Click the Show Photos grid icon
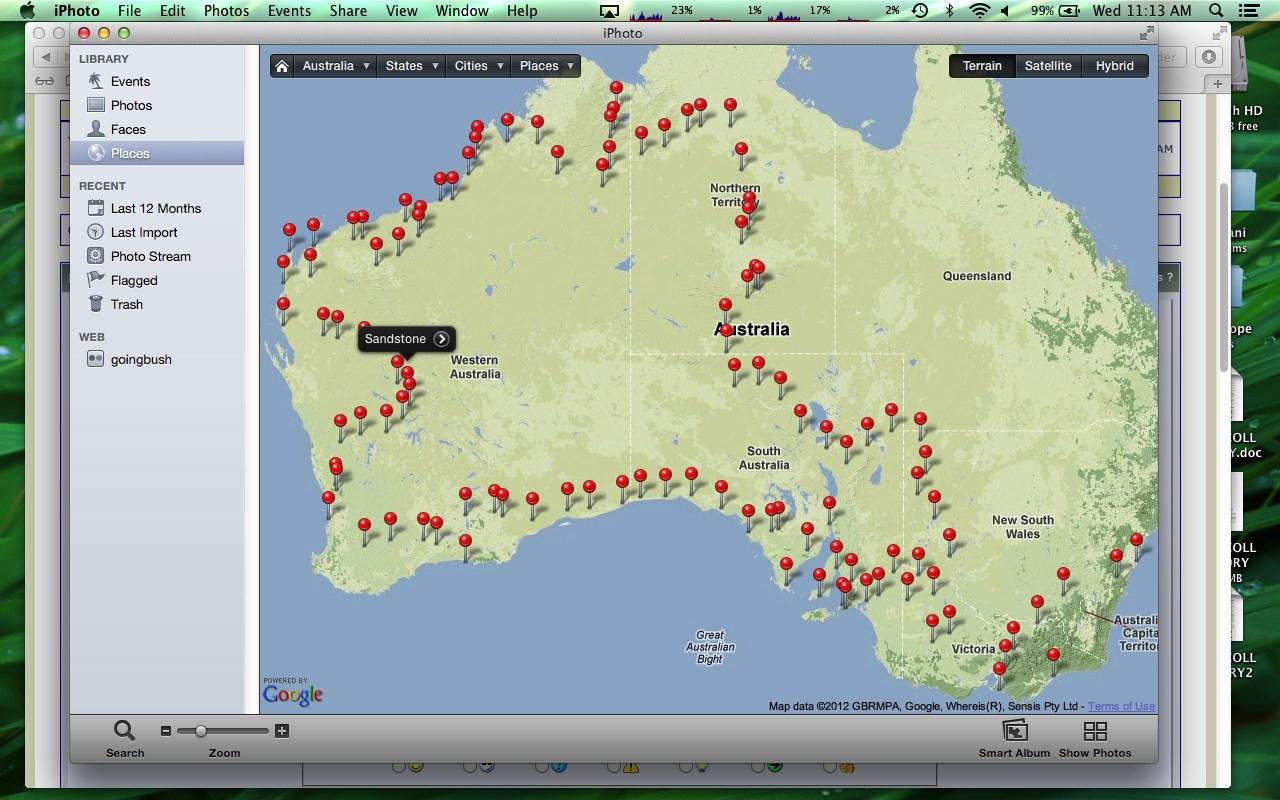 click(1095, 732)
